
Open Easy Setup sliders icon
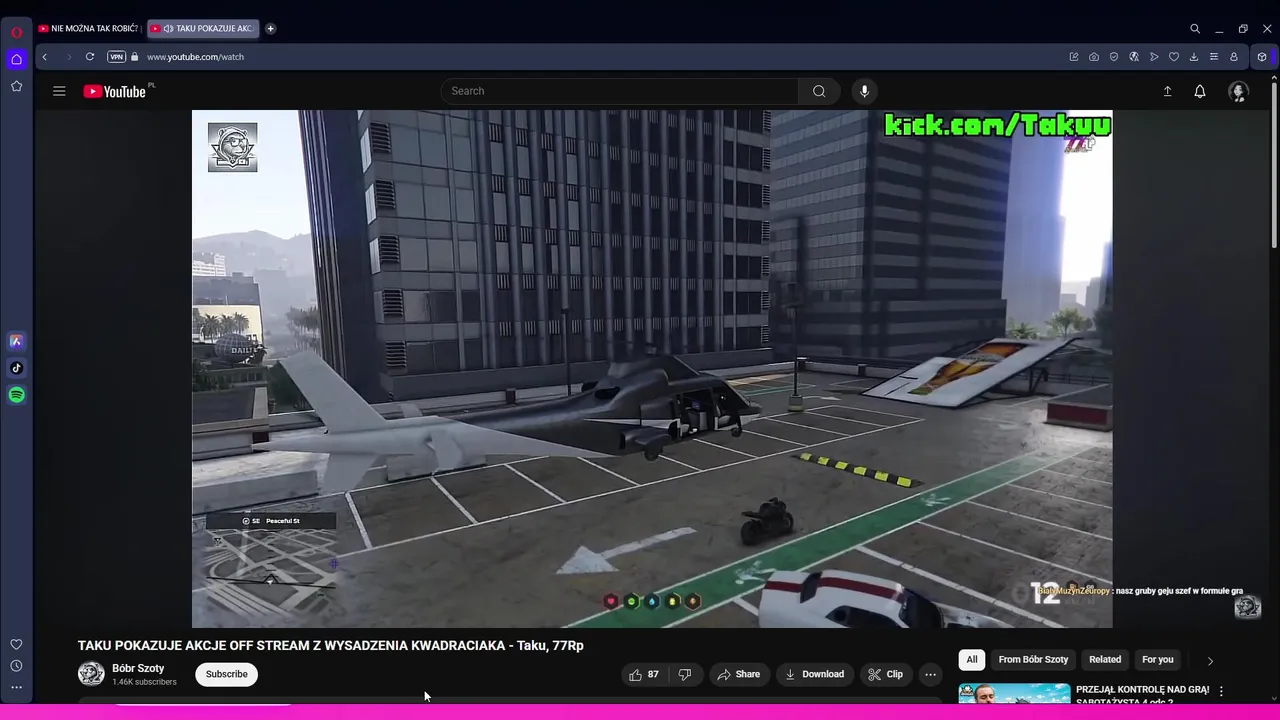pyautogui.click(x=1214, y=57)
